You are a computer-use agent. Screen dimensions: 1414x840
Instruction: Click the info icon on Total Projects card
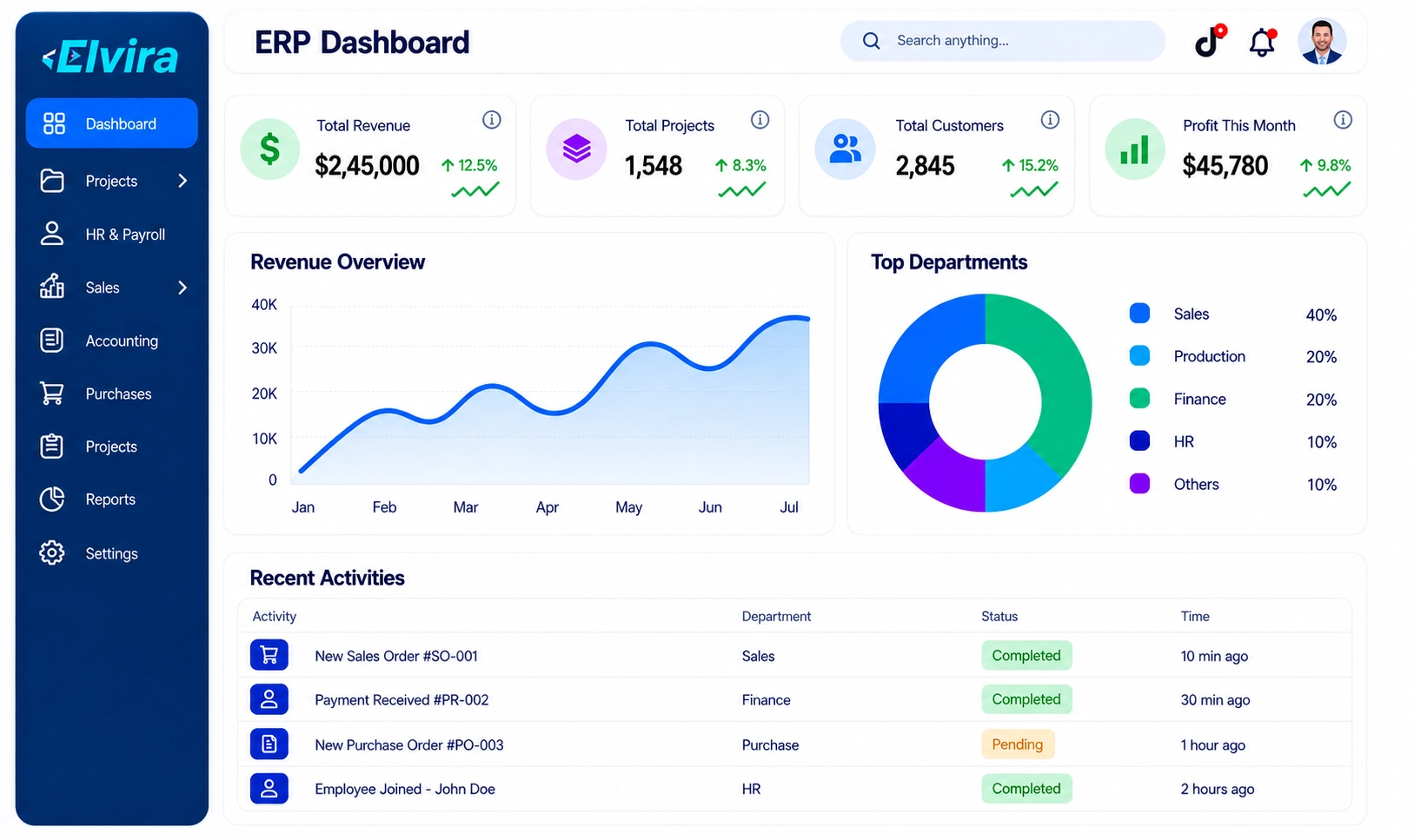tap(760, 120)
